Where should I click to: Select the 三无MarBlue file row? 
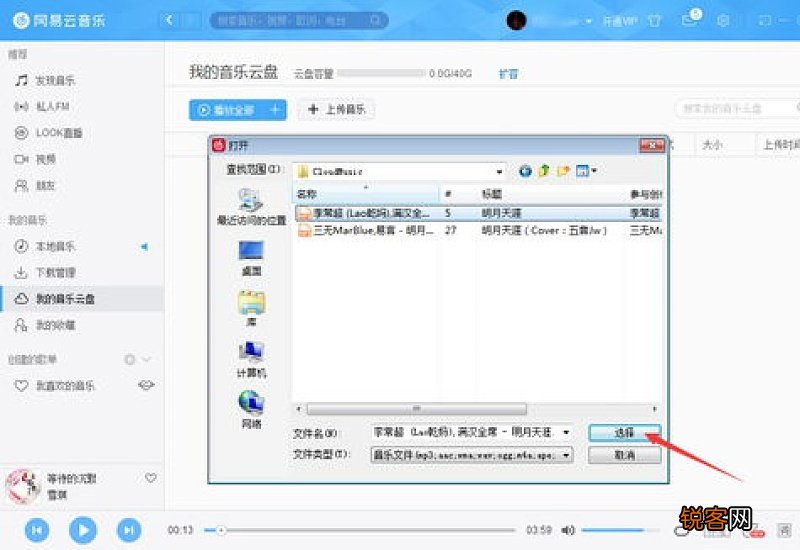[478, 231]
